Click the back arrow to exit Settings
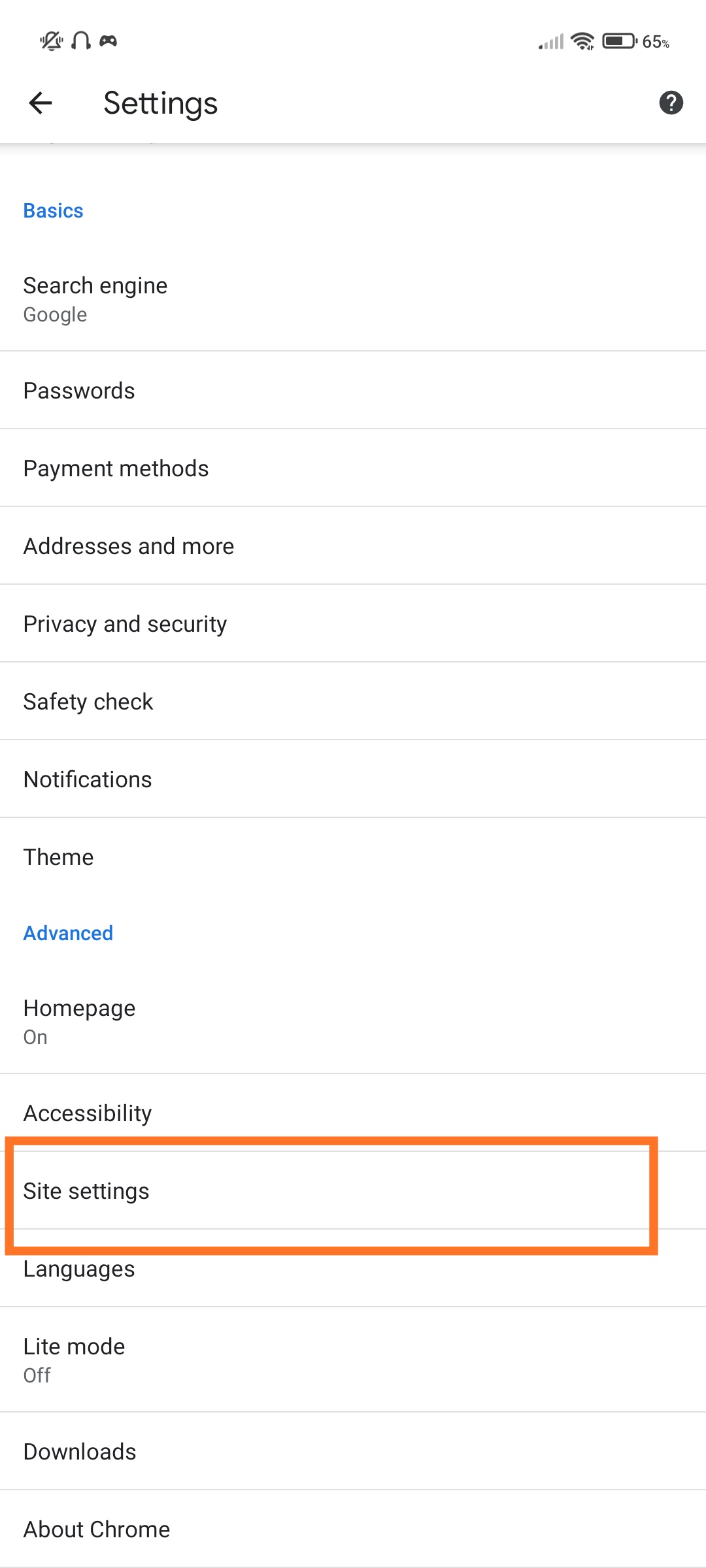 [x=41, y=103]
